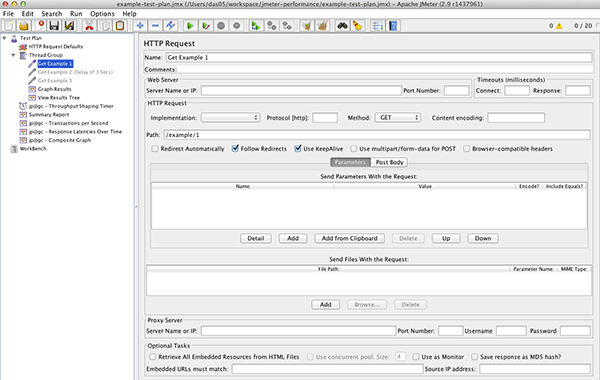Open the Edit menu

tap(28, 14)
